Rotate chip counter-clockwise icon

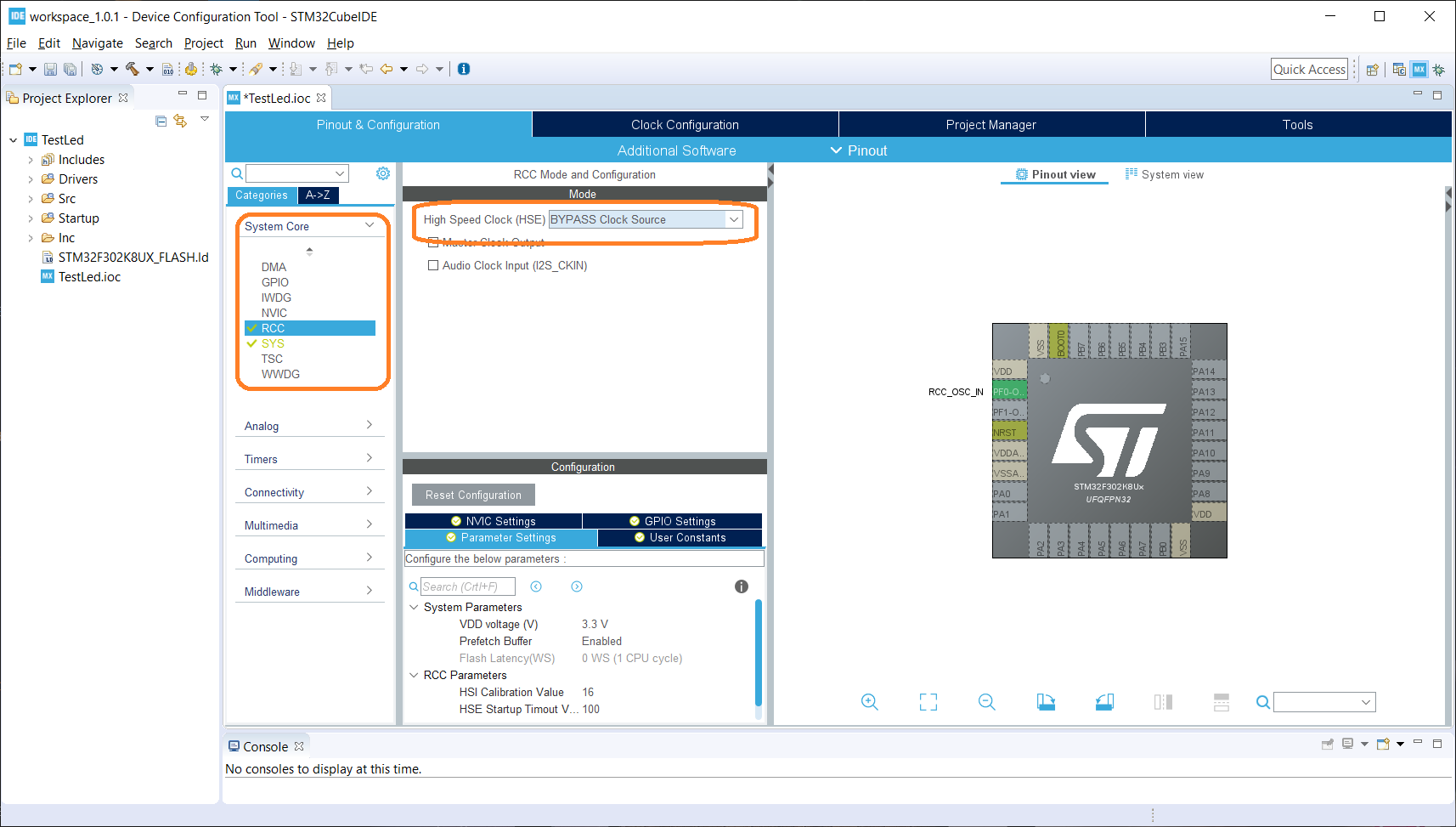pyautogui.click(x=1104, y=702)
